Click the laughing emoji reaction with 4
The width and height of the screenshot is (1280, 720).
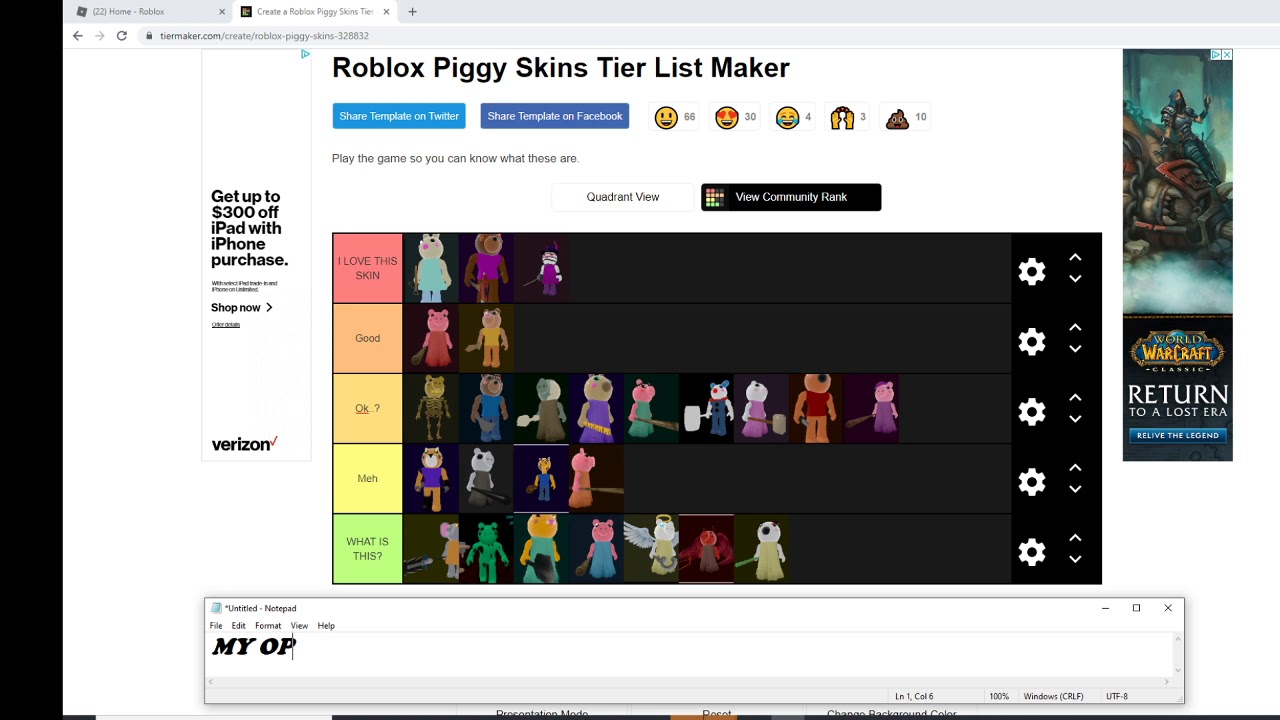(787, 117)
